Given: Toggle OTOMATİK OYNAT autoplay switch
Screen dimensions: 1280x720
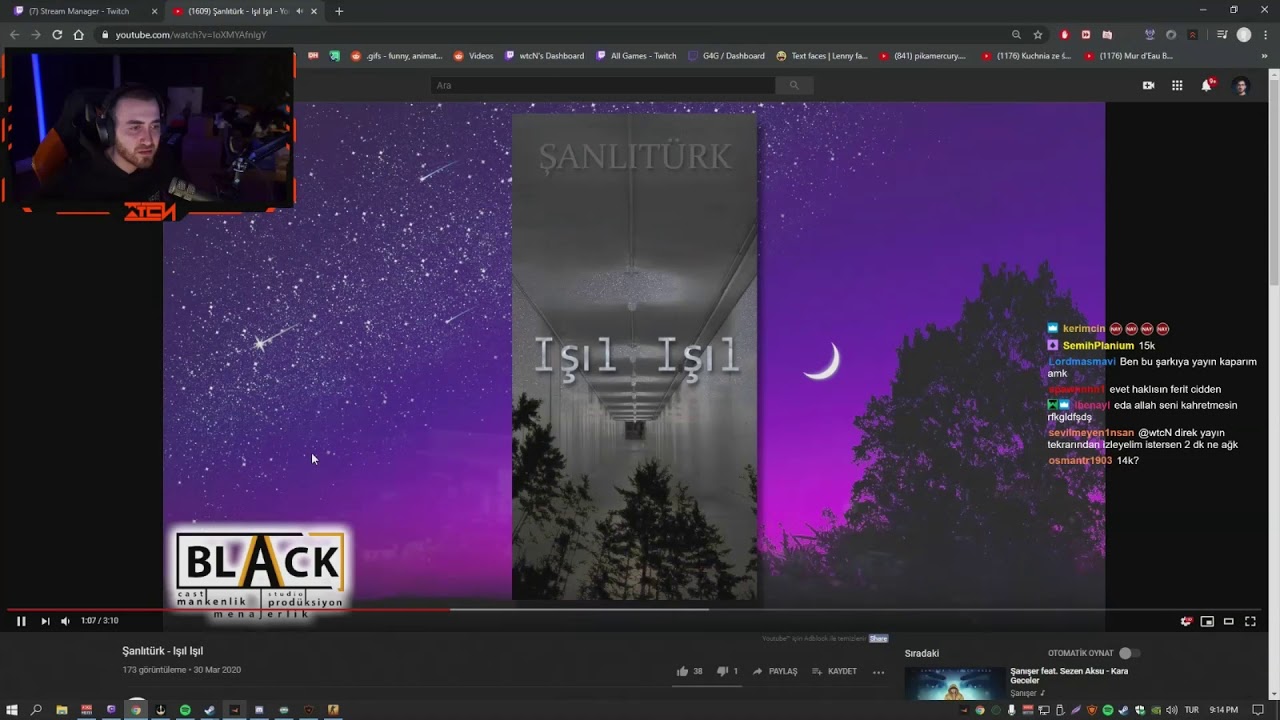Looking at the screenshot, I should pos(1129,653).
